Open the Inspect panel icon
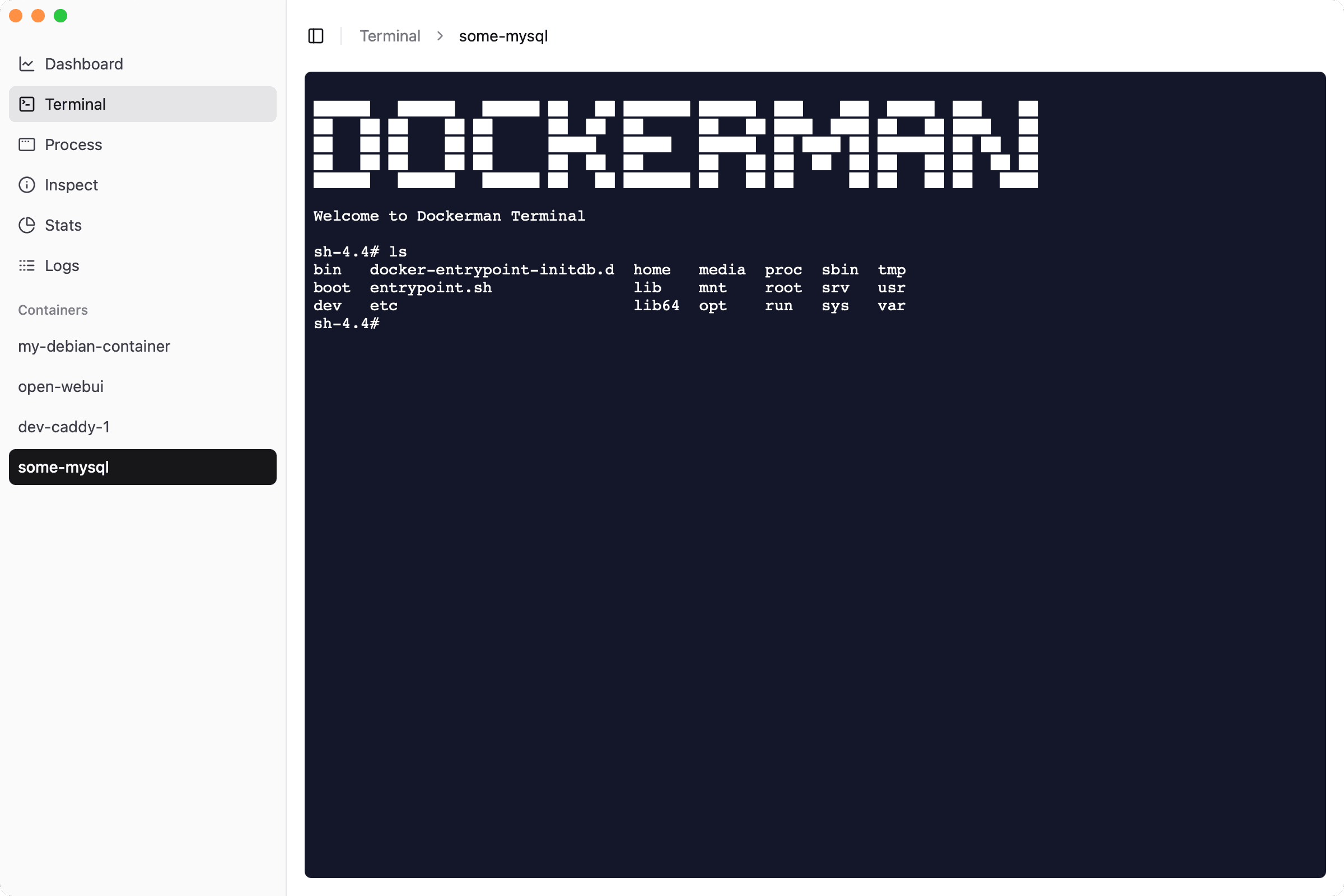Screen dimensions: 1344x896 (27, 184)
